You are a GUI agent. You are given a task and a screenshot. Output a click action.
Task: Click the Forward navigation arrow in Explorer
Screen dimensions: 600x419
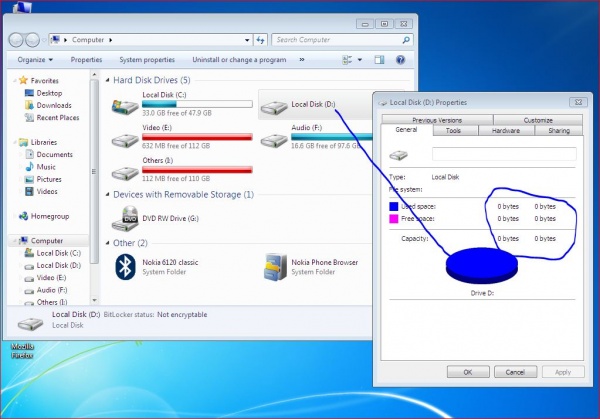pyautogui.click(x=33, y=40)
